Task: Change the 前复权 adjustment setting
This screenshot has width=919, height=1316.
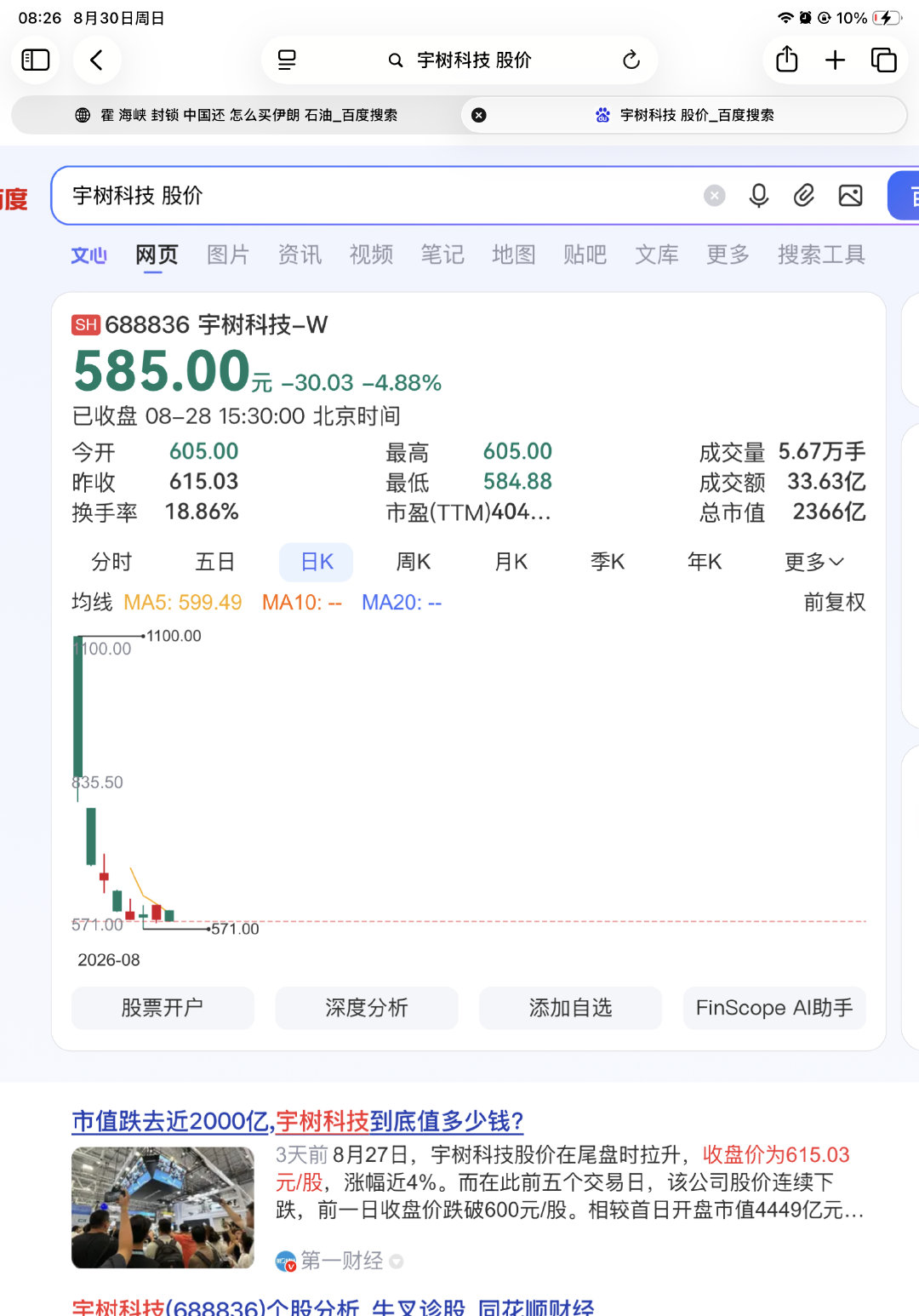Action: pos(835,603)
